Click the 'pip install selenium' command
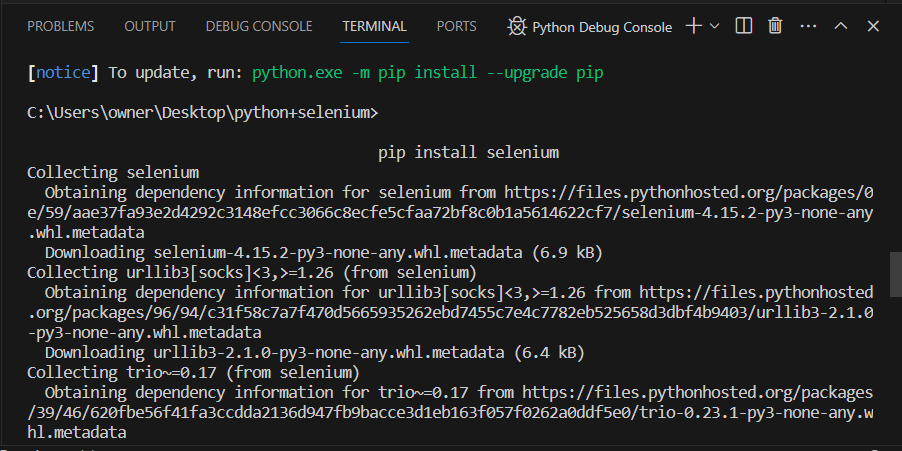Image resolution: width=902 pixels, height=451 pixels. pos(469,152)
